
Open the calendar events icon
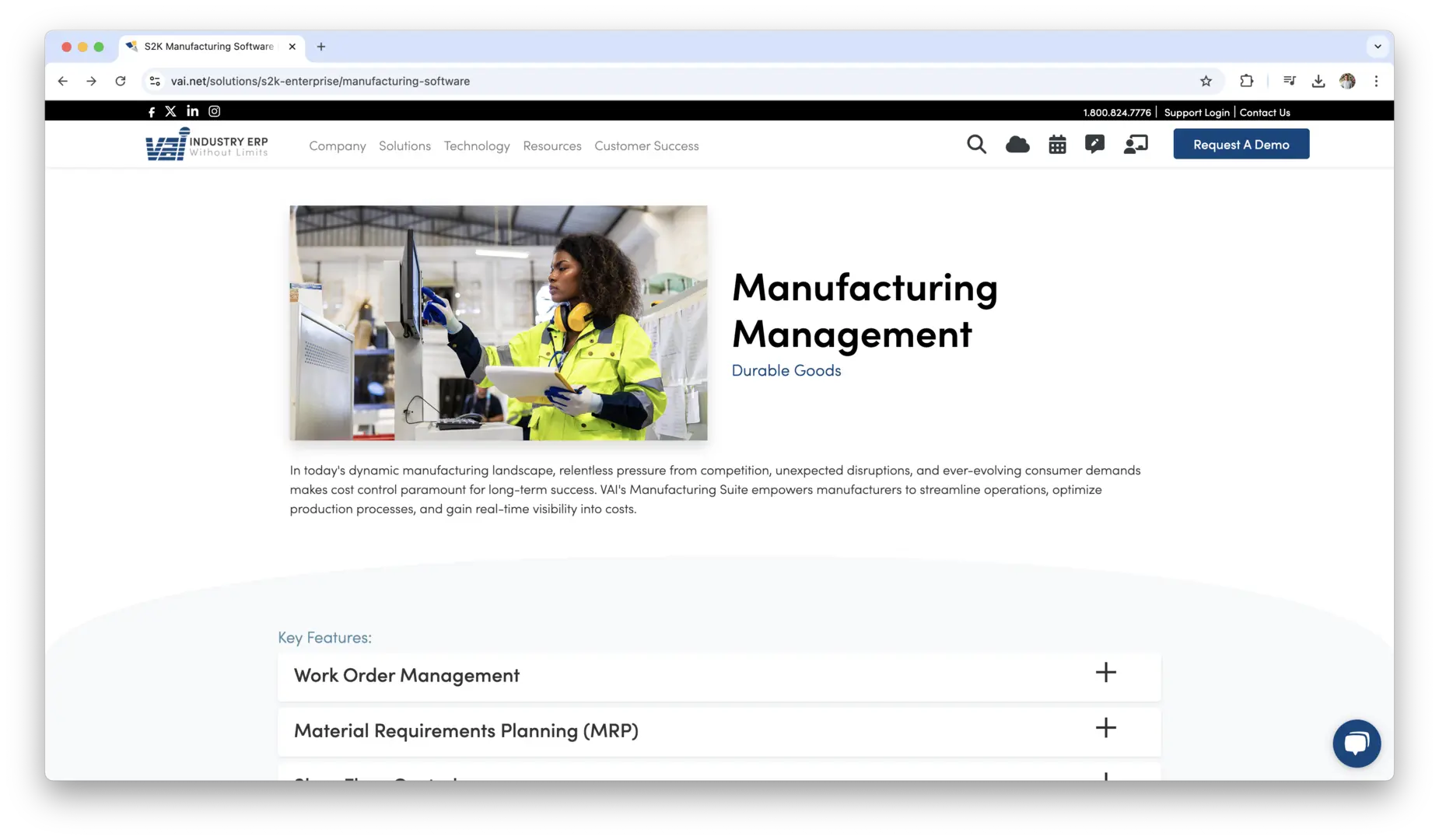1057,145
